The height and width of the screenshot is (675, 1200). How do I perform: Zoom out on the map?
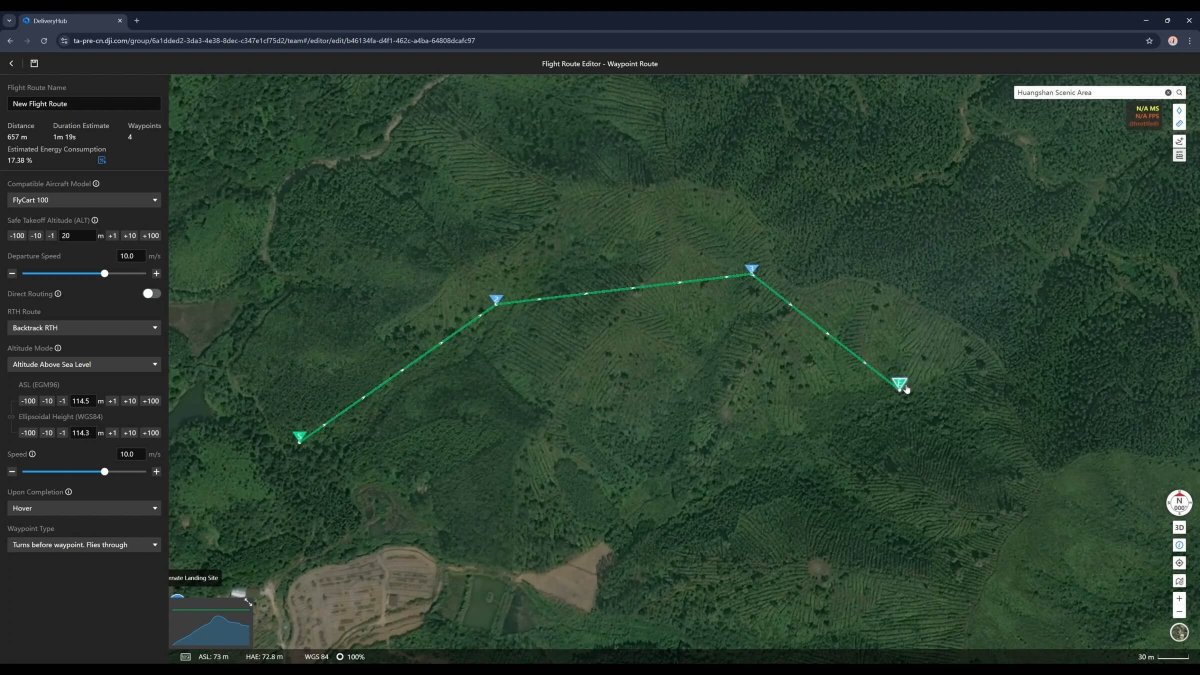pos(1179,611)
